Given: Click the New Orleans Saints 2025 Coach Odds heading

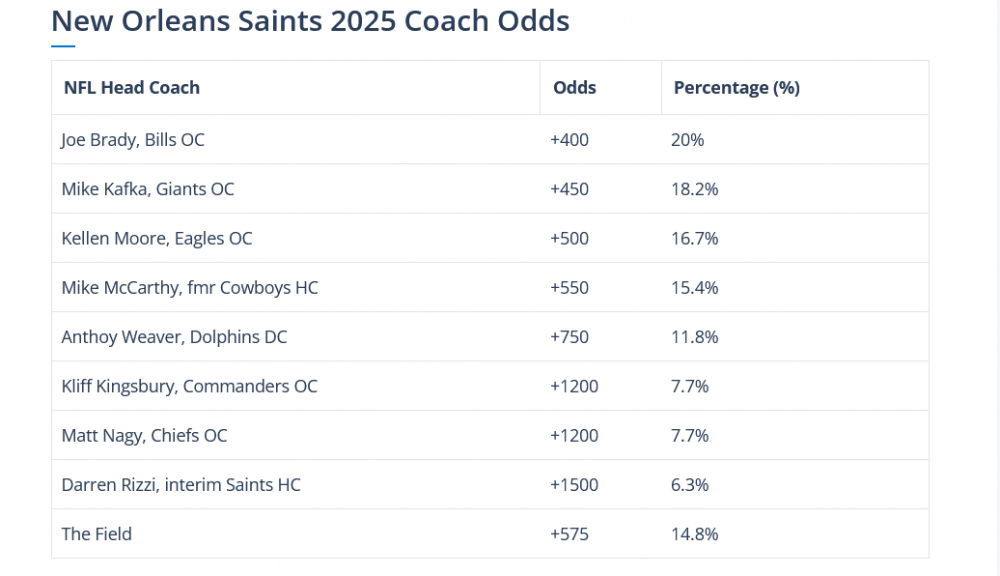Looking at the screenshot, I should click(x=310, y=21).
